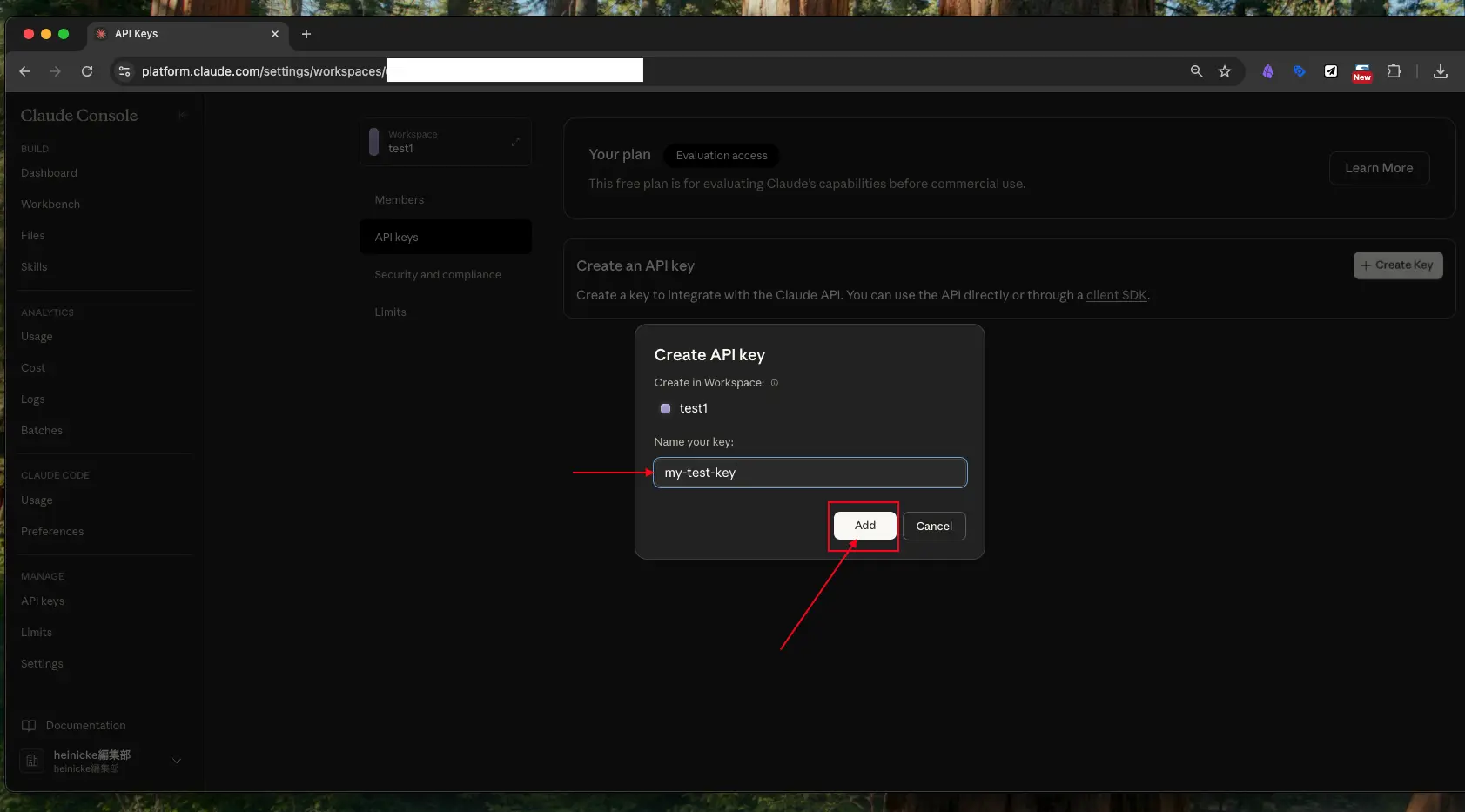Click the test1 workspace color dot
The height and width of the screenshot is (812, 1465).
click(665, 409)
